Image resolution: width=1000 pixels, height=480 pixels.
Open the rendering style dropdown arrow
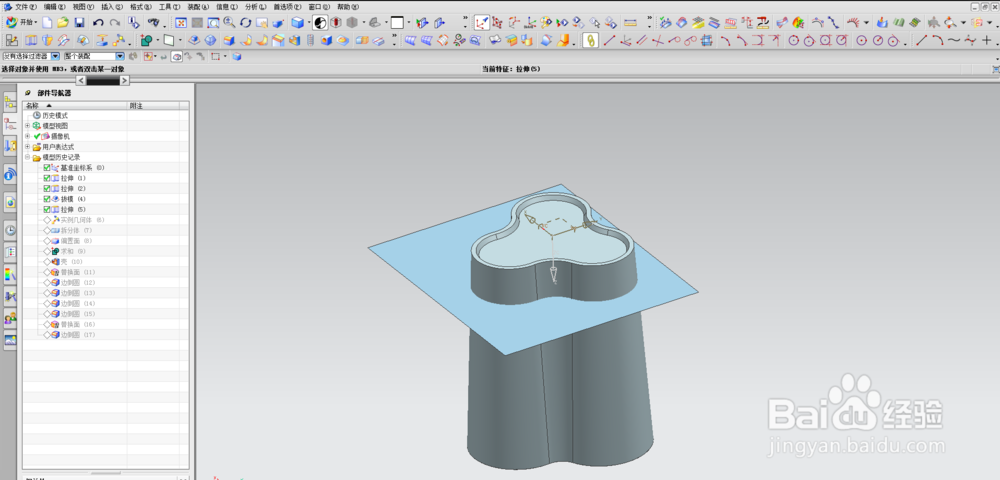(307, 22)
